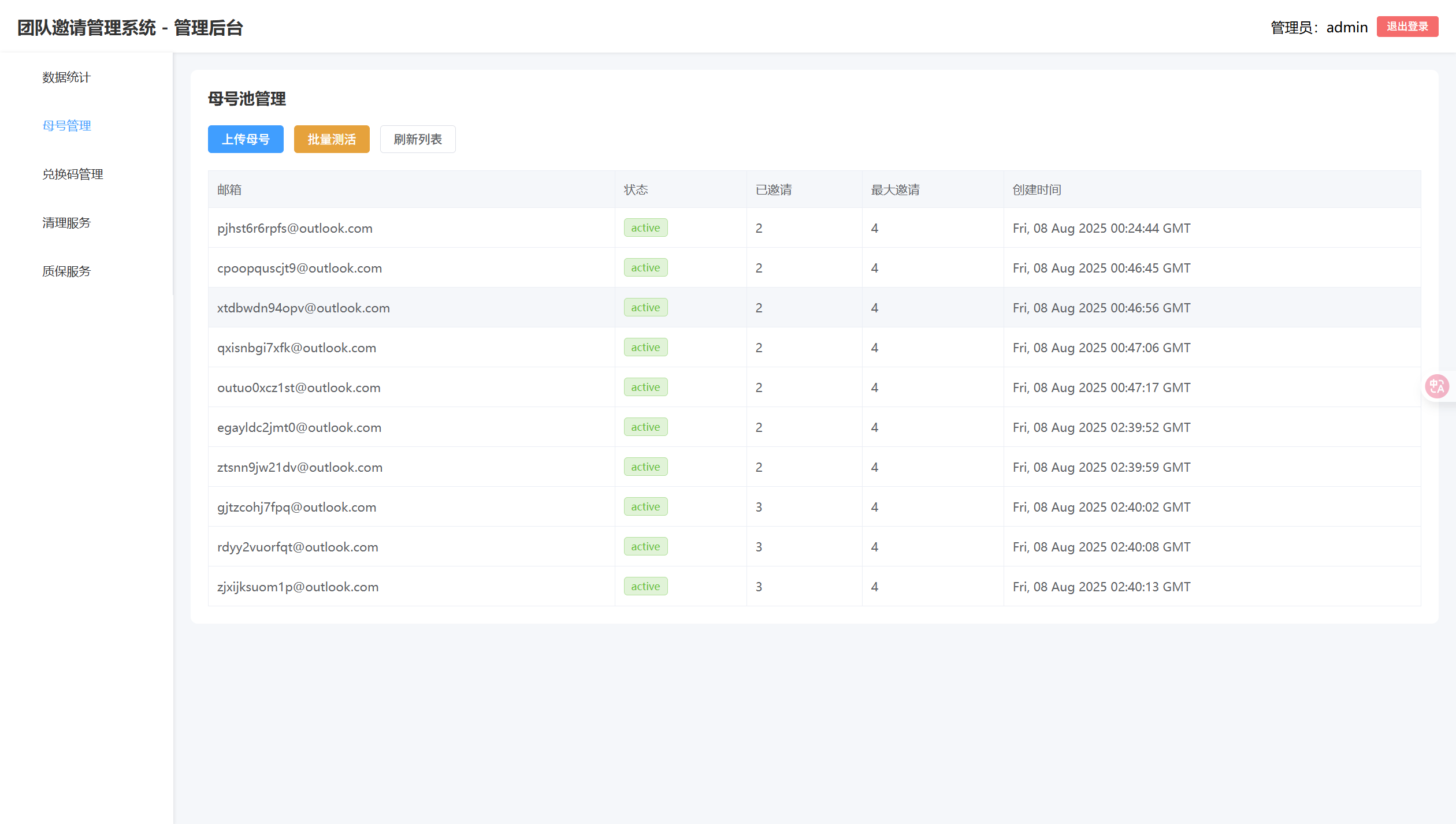Click creation time of egayldc2jmt0 row
This screenshot has height=824, width=1456.
click(x=1101, y=427)
